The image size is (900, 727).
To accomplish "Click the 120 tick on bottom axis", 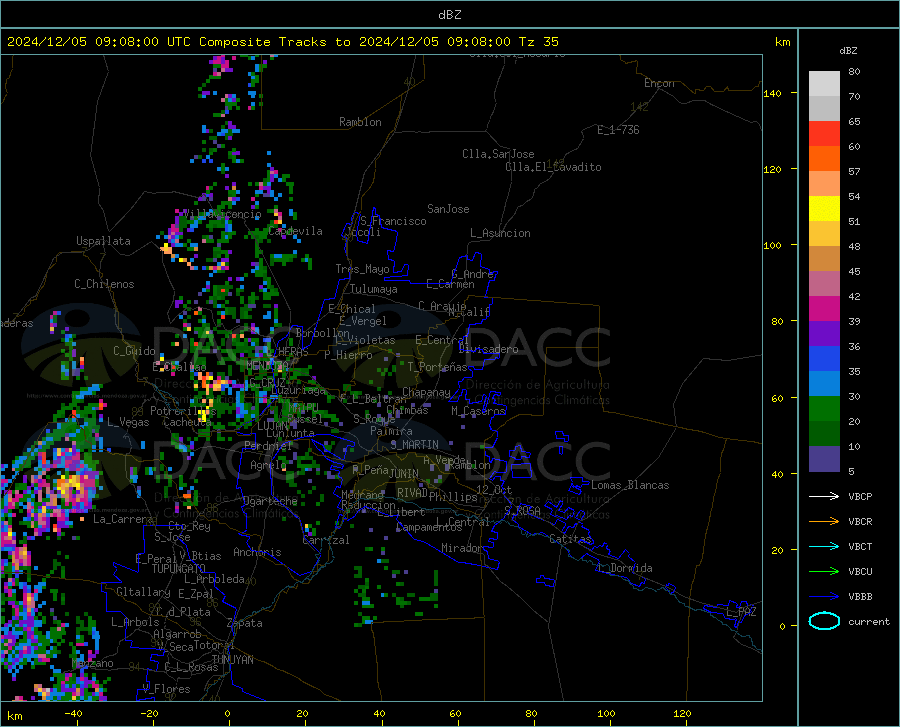I will click(x=682, y=713).
